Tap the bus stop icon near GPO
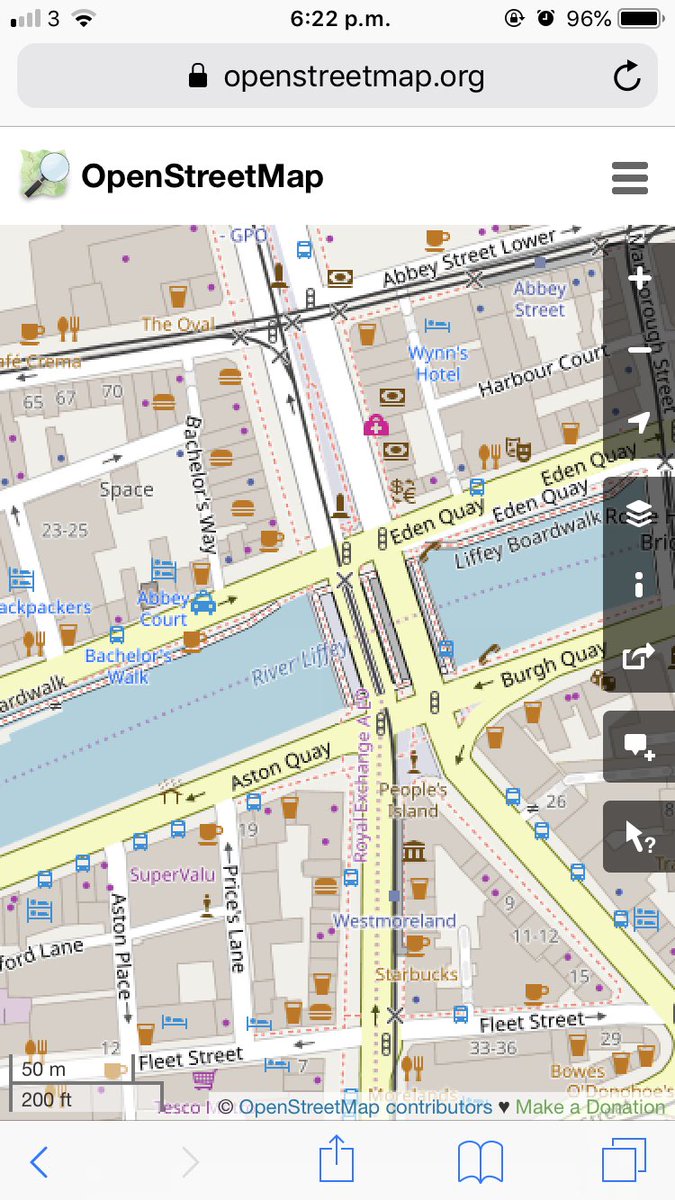The image size is (675, 1200). click(304, 249)
